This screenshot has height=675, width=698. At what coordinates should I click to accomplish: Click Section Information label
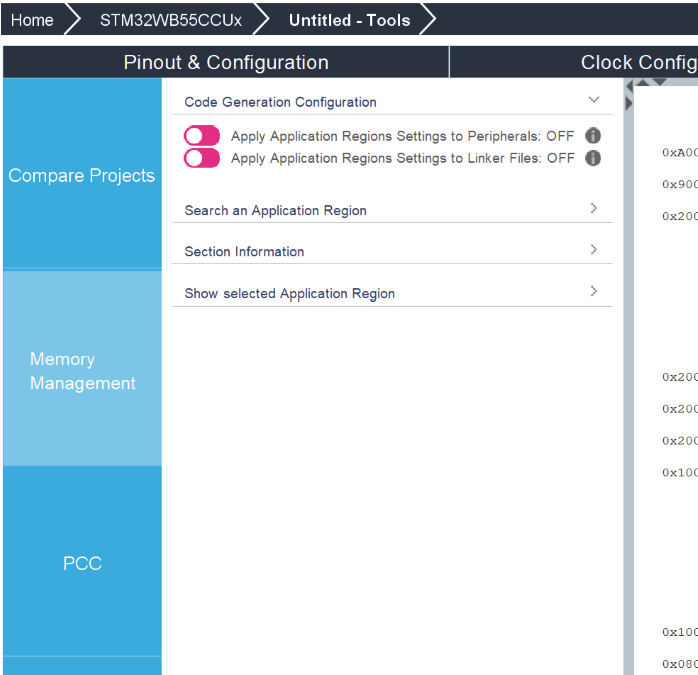(x=244, y=252)
